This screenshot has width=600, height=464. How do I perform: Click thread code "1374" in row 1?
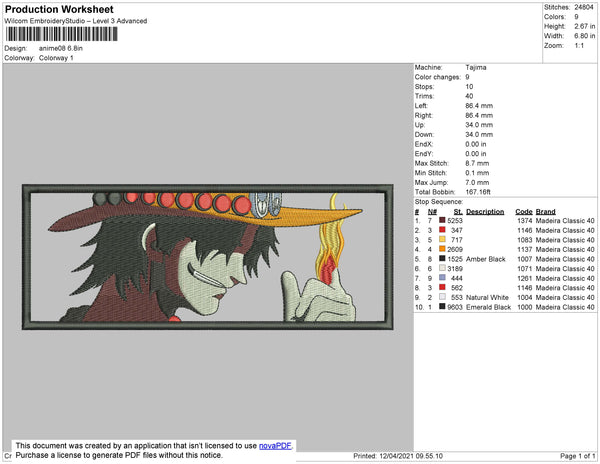point(525,221)
